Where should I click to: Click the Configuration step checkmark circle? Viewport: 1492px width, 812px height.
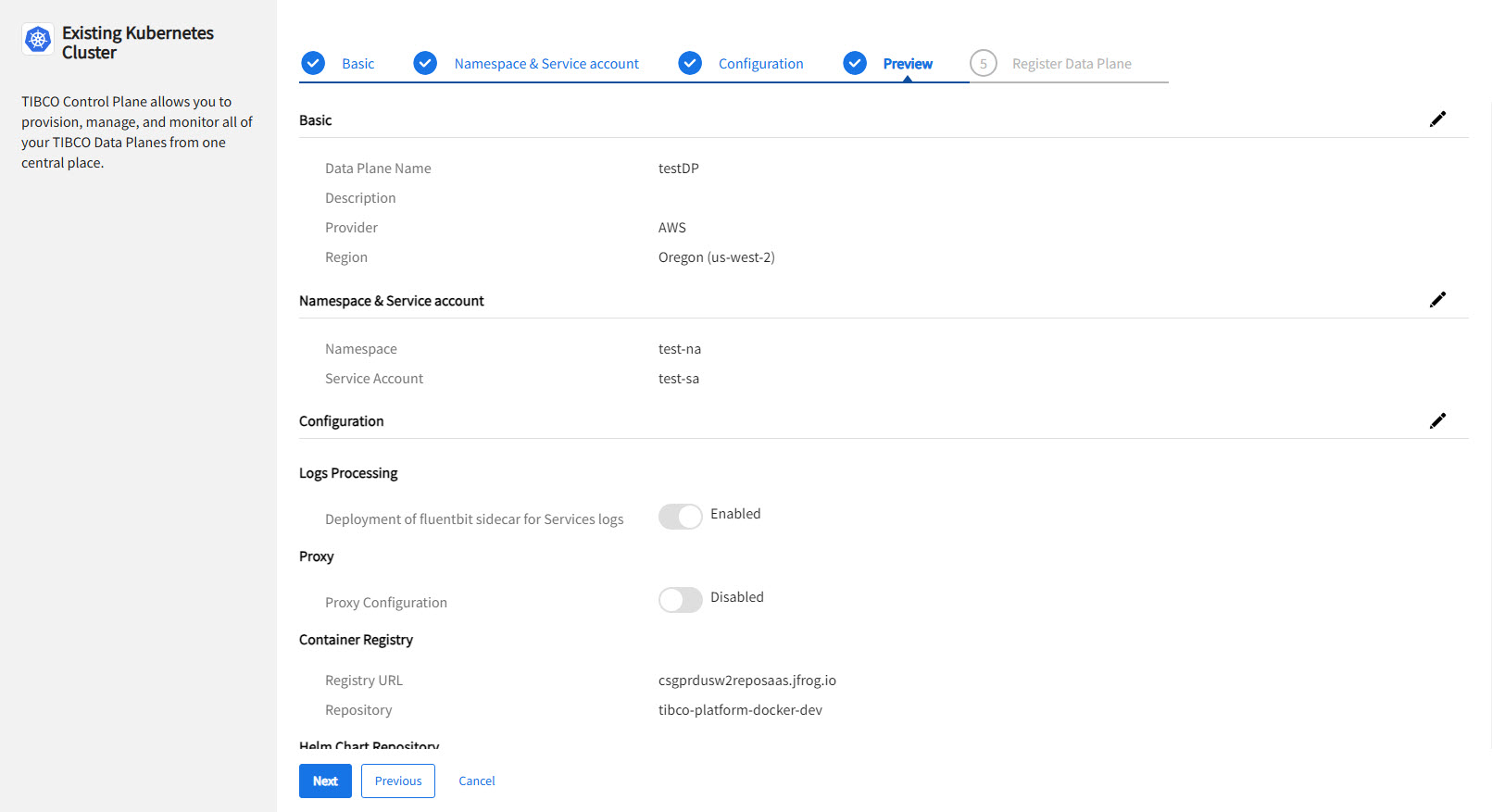690,63
